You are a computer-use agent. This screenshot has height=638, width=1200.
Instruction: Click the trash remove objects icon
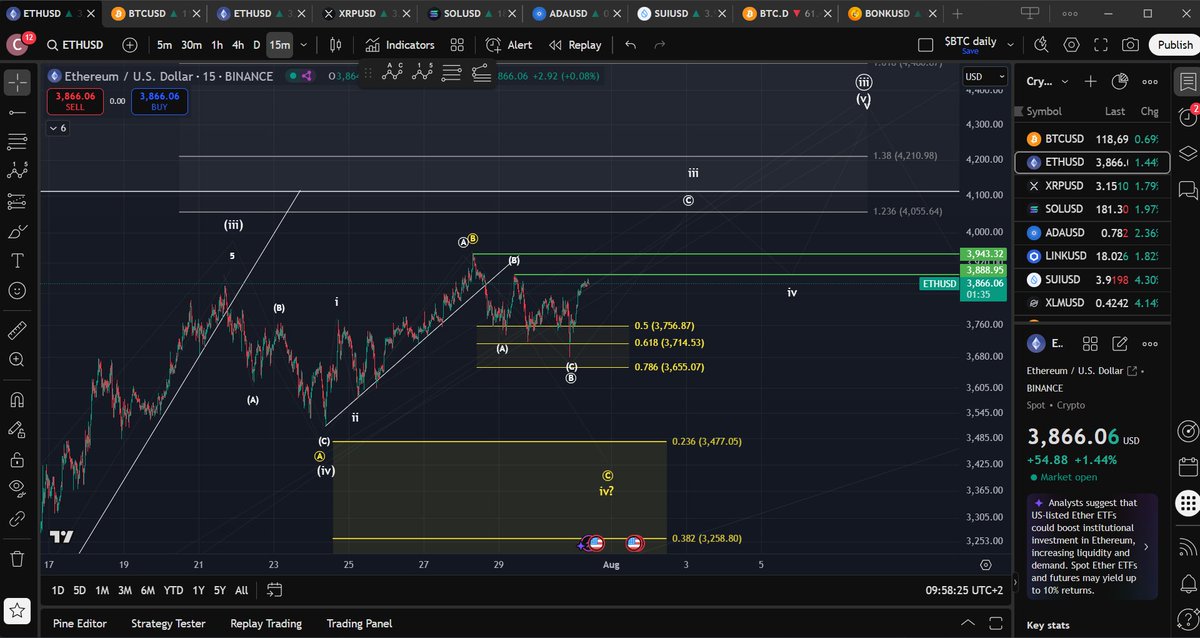pyautogui.click(x=17, y=558)
